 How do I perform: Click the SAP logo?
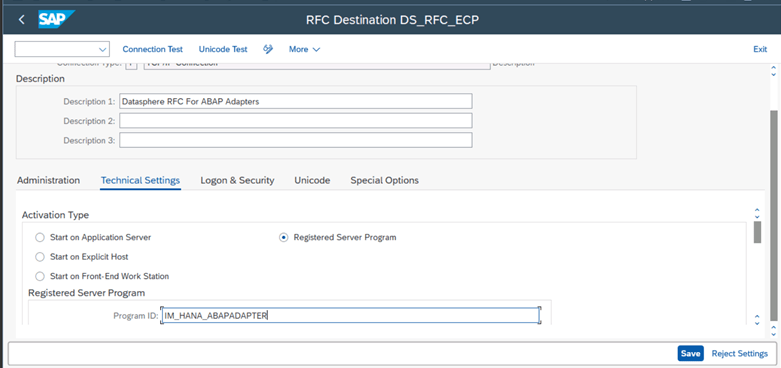[x=56, y=19]
